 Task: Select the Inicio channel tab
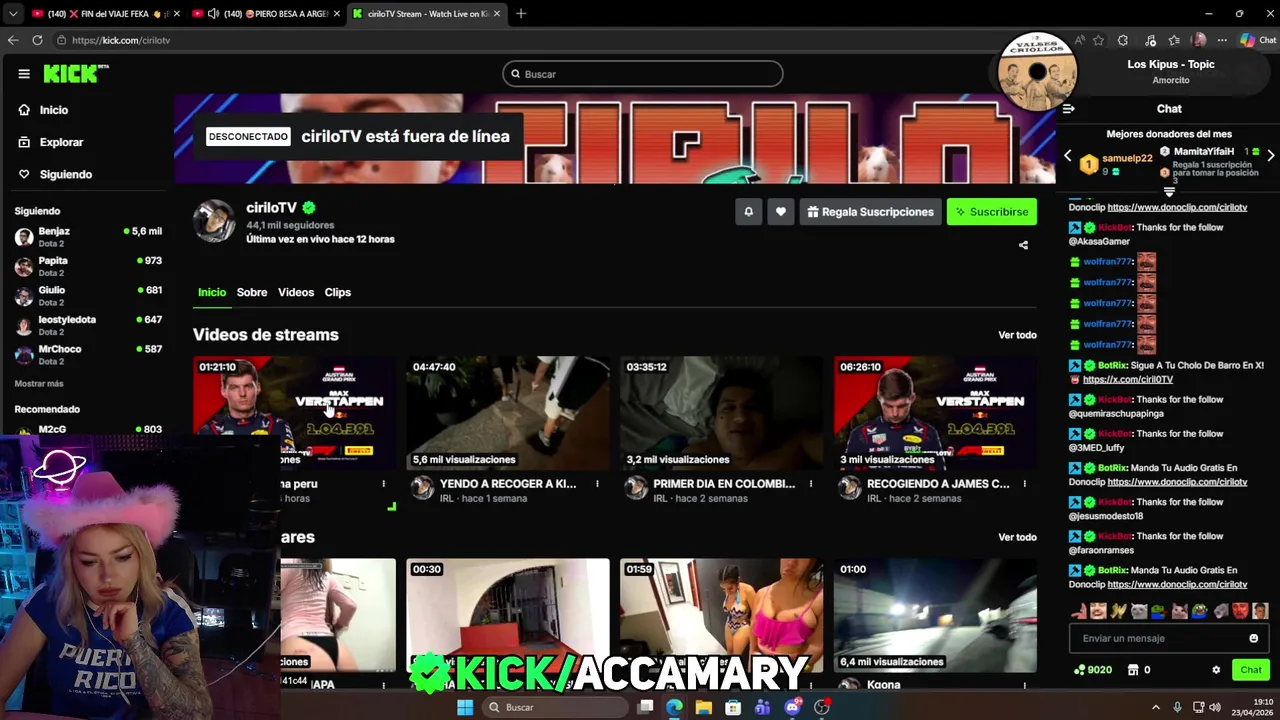pos(212,292)
